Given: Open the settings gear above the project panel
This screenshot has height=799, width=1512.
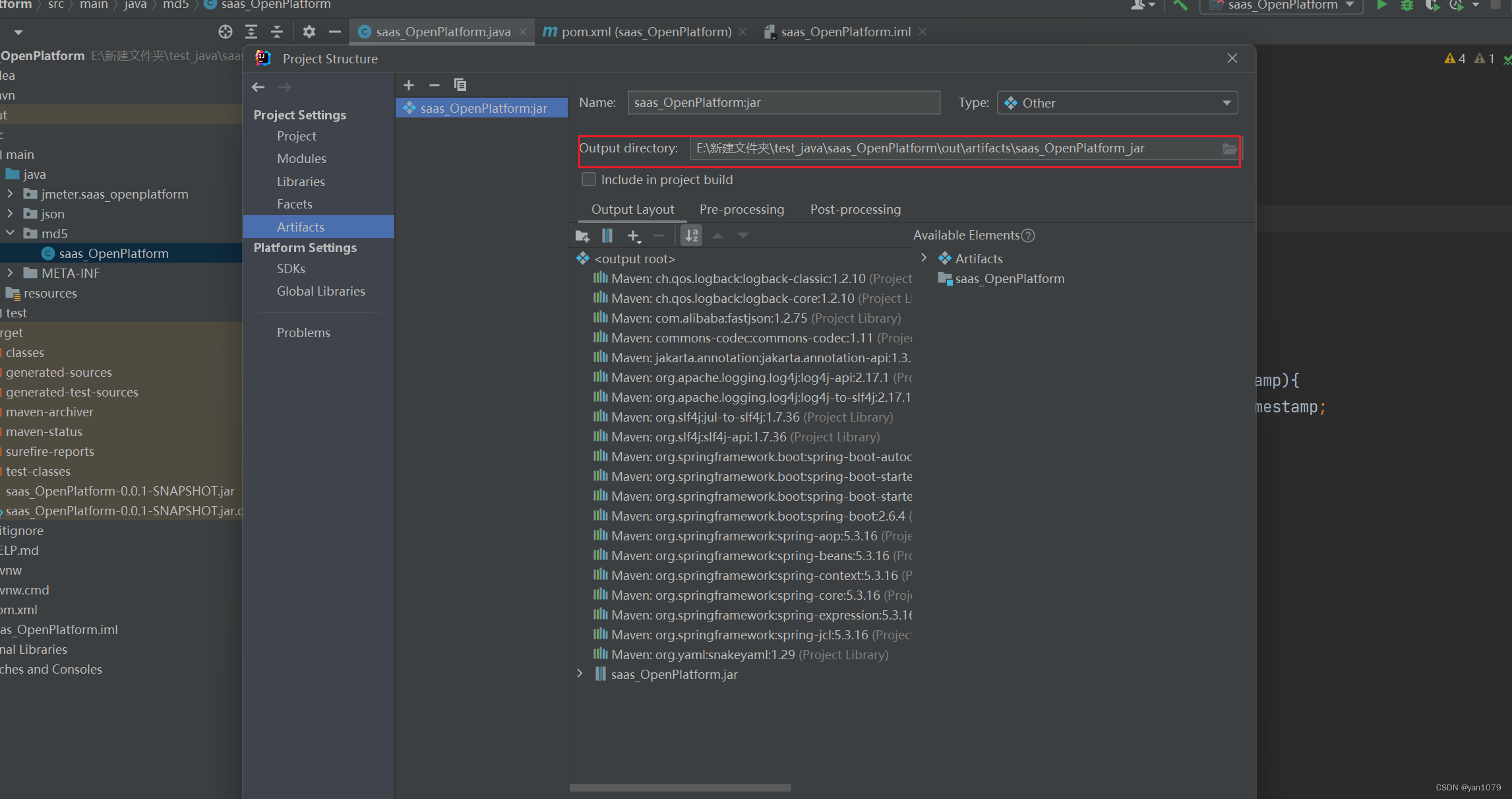Looking at the screenshot, I should 308,31.
